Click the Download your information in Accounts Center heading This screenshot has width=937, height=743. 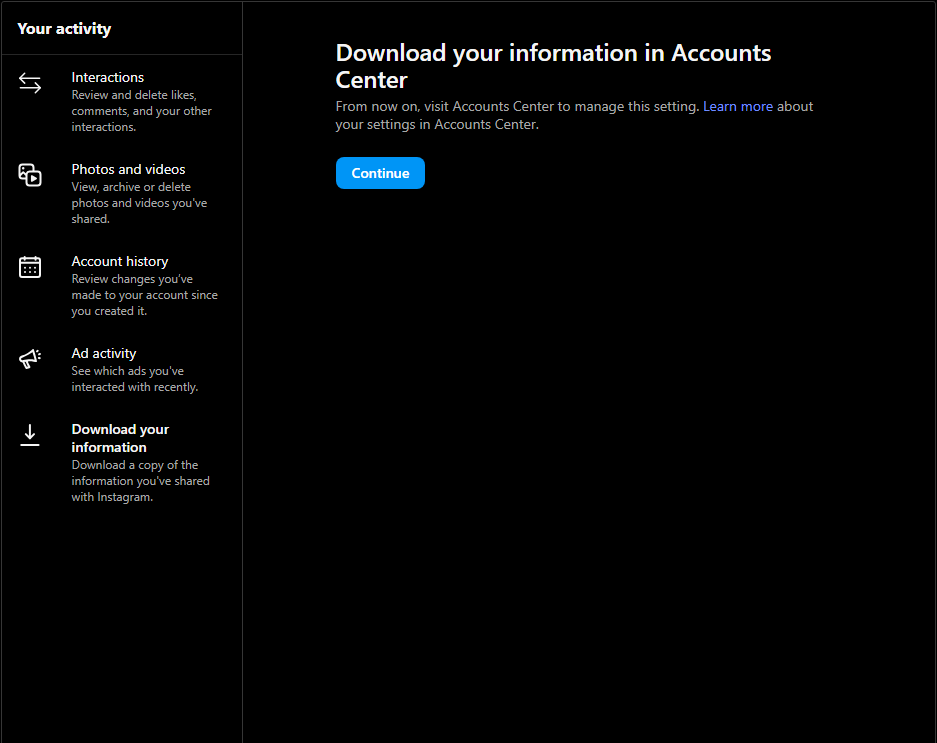pos(553,66)
